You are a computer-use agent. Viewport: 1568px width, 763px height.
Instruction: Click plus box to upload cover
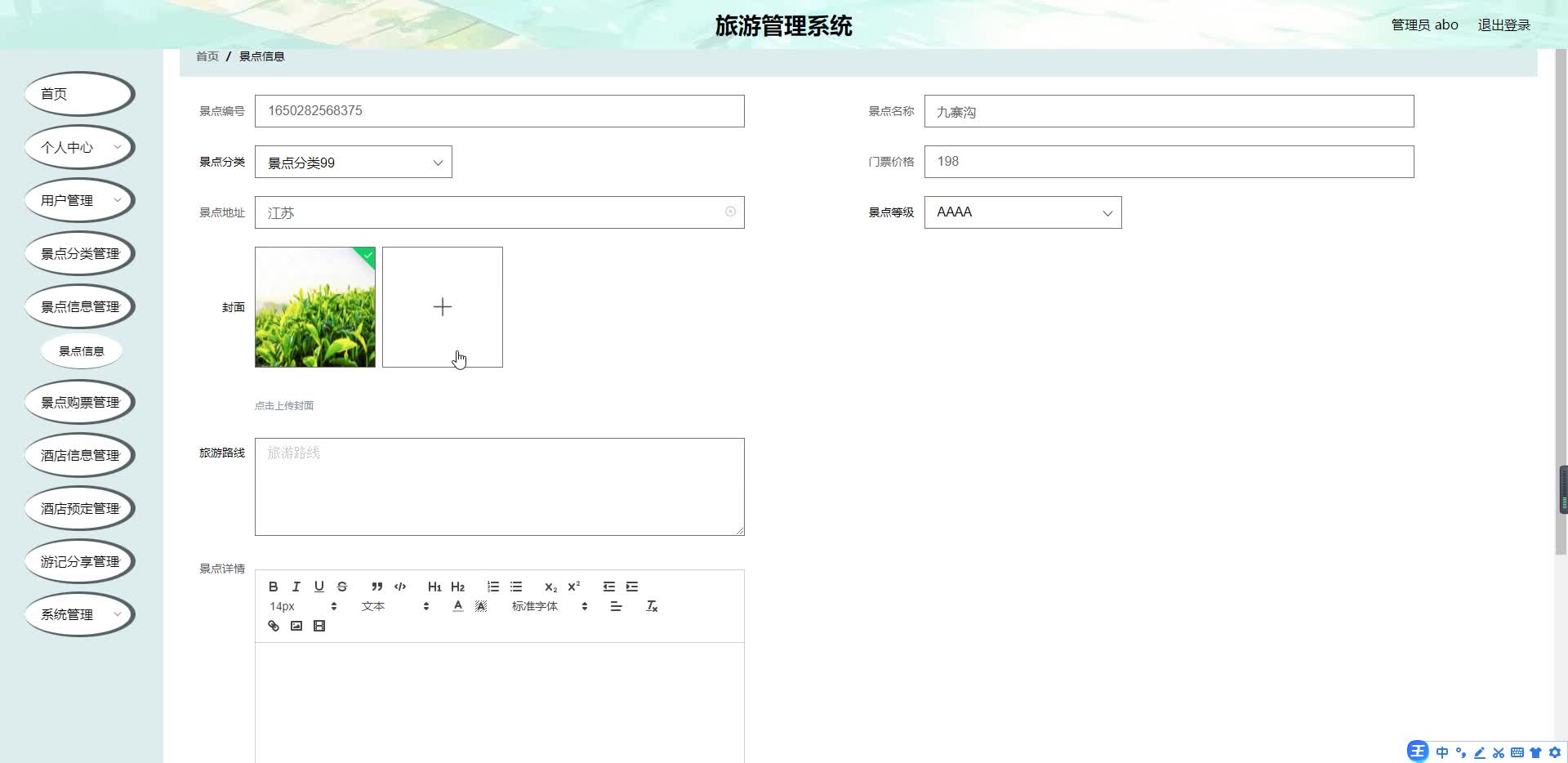pyautogui.click(x=443, y=307)
